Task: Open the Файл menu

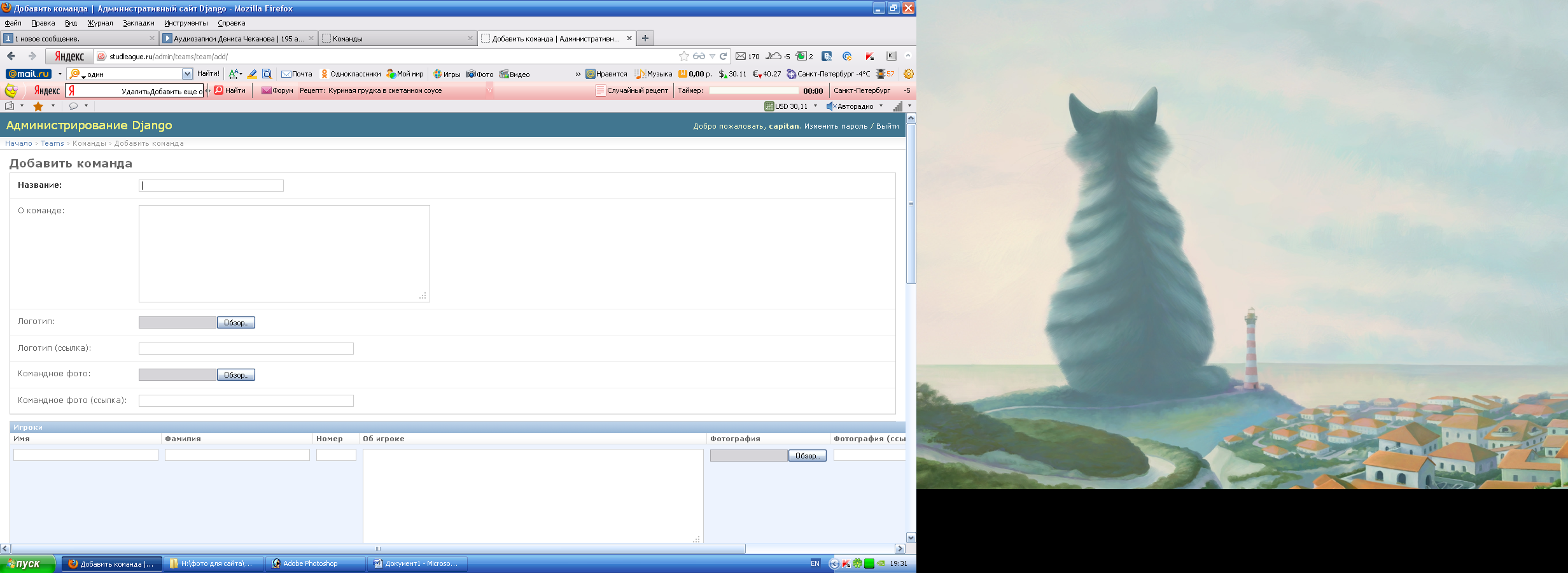Action: click(13, 23)
